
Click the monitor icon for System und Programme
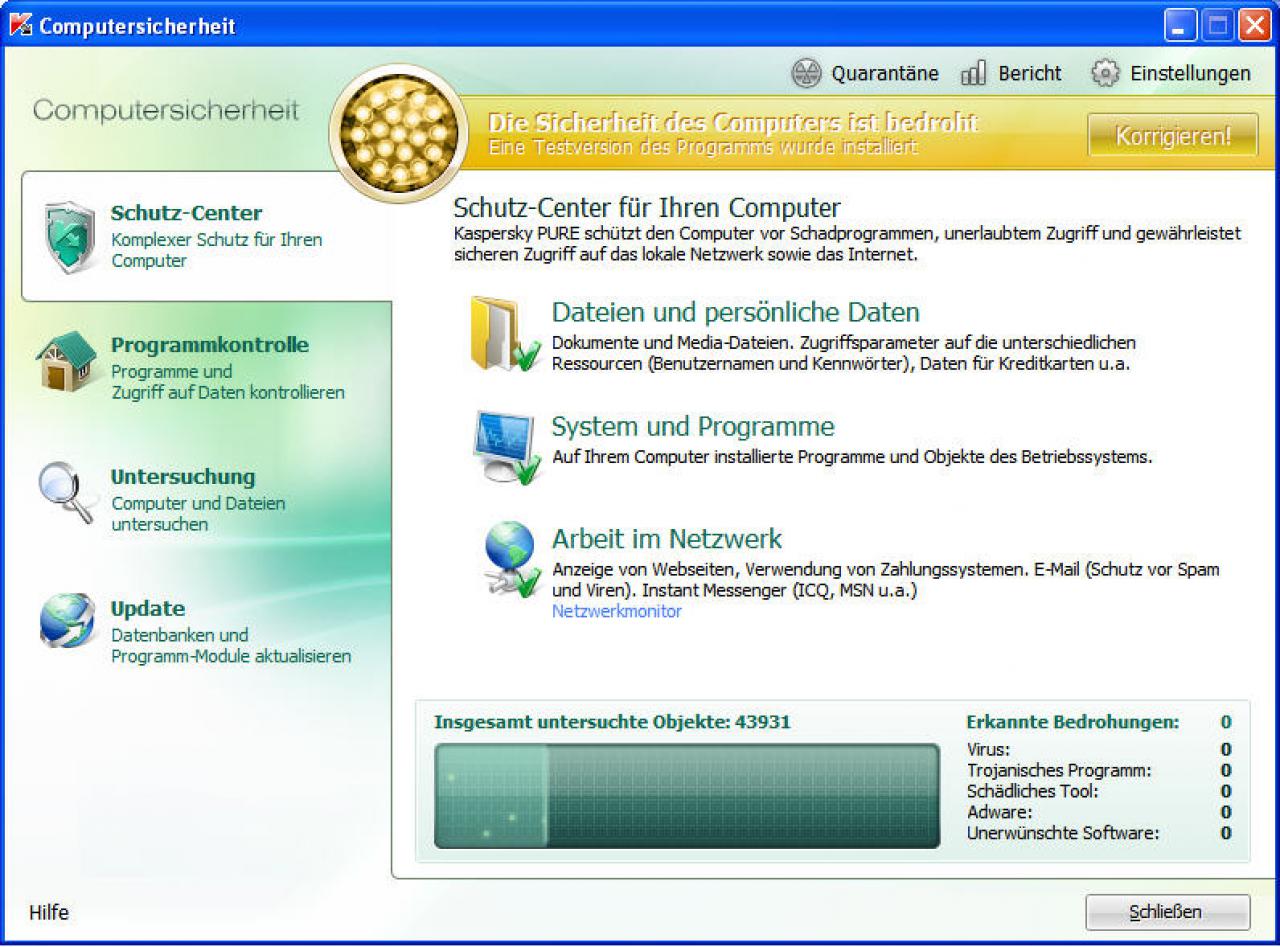pyautogui.click(x=507, y=447)
